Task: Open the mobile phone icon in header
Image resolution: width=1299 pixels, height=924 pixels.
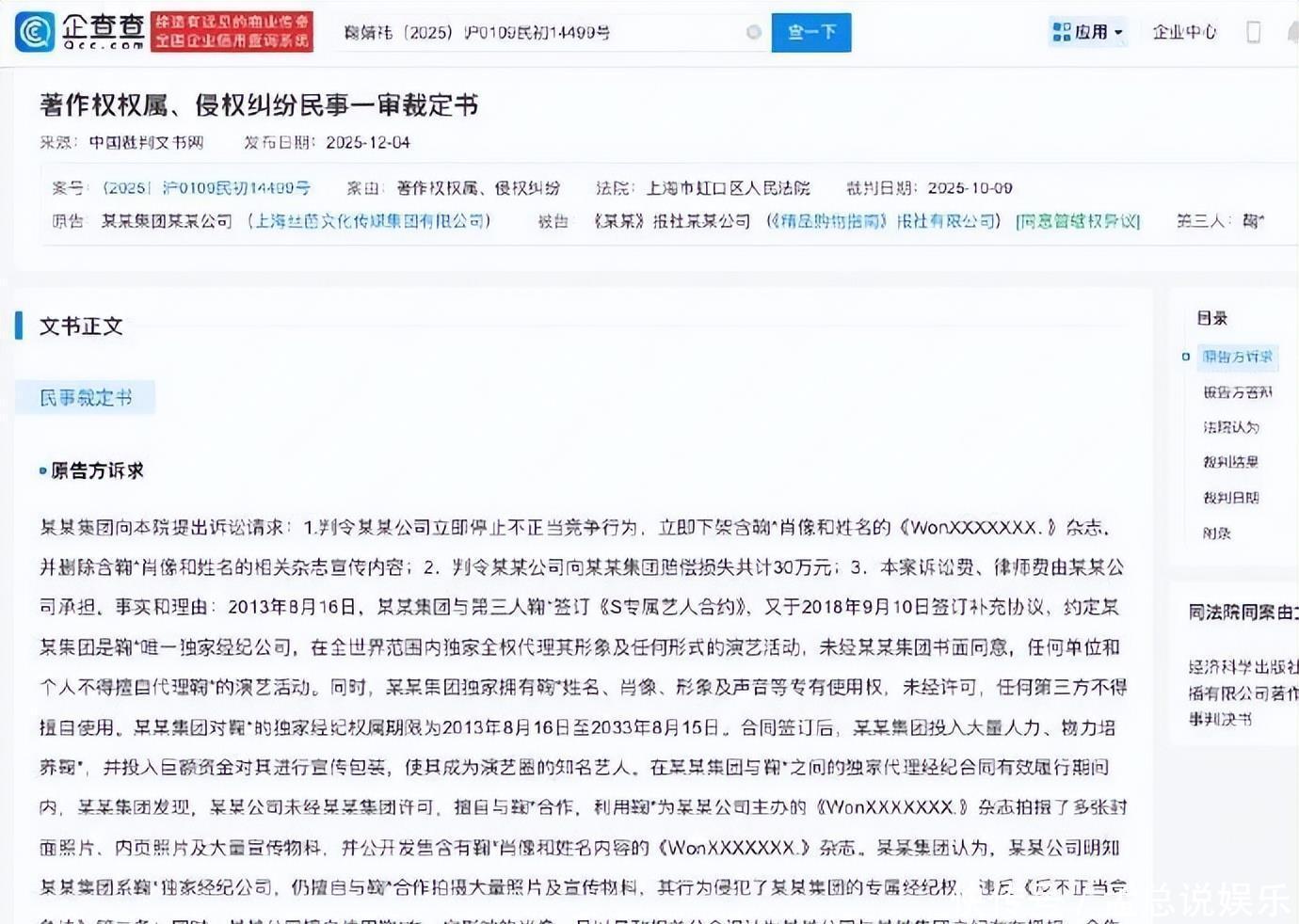Action: click(x=1253, y=32)
